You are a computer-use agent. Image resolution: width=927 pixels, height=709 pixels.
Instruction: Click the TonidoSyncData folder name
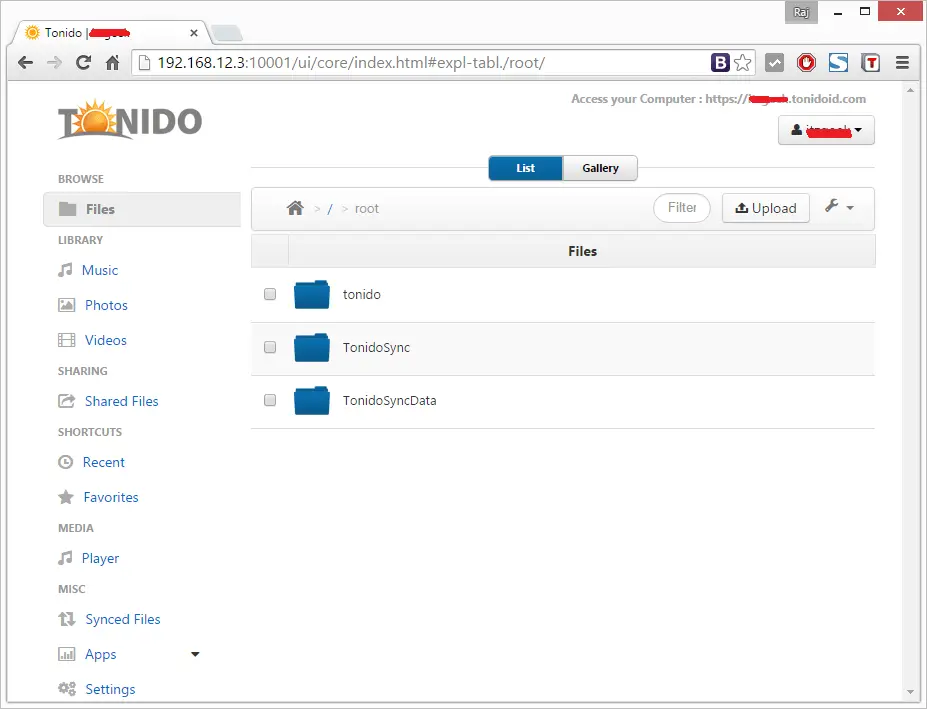point(390,400)
